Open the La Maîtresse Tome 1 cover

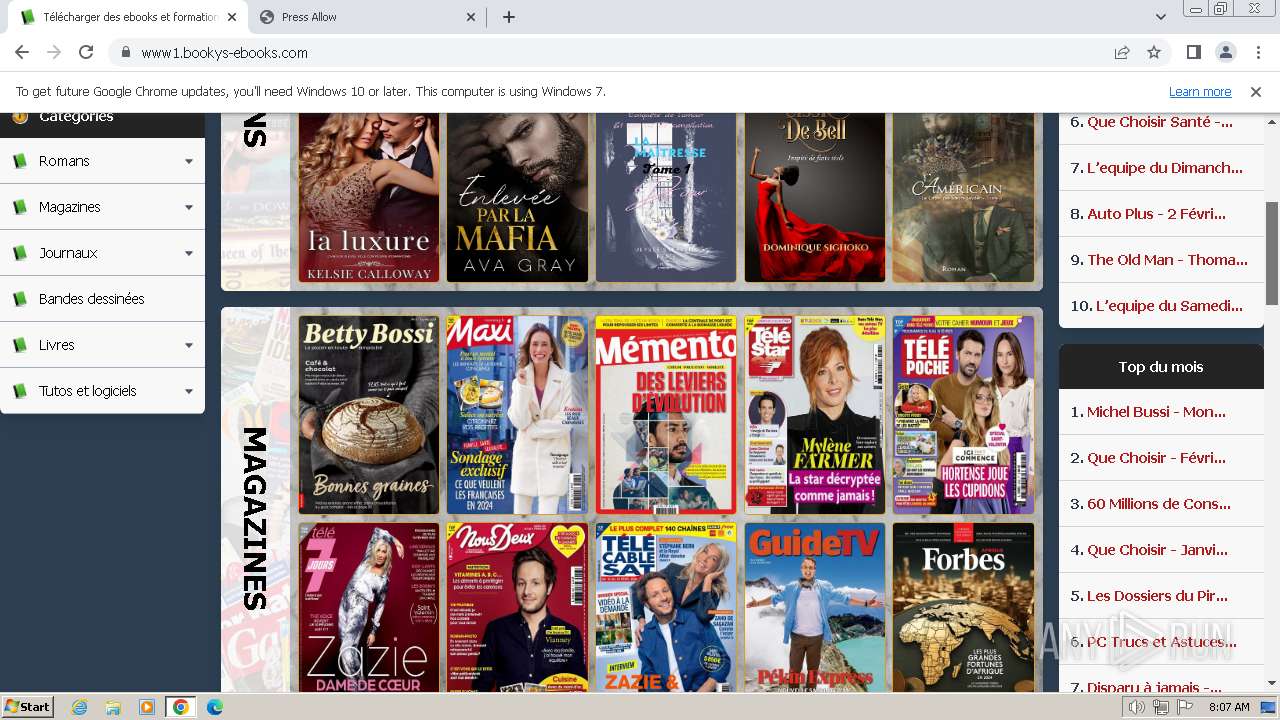(x=666, y=197)
